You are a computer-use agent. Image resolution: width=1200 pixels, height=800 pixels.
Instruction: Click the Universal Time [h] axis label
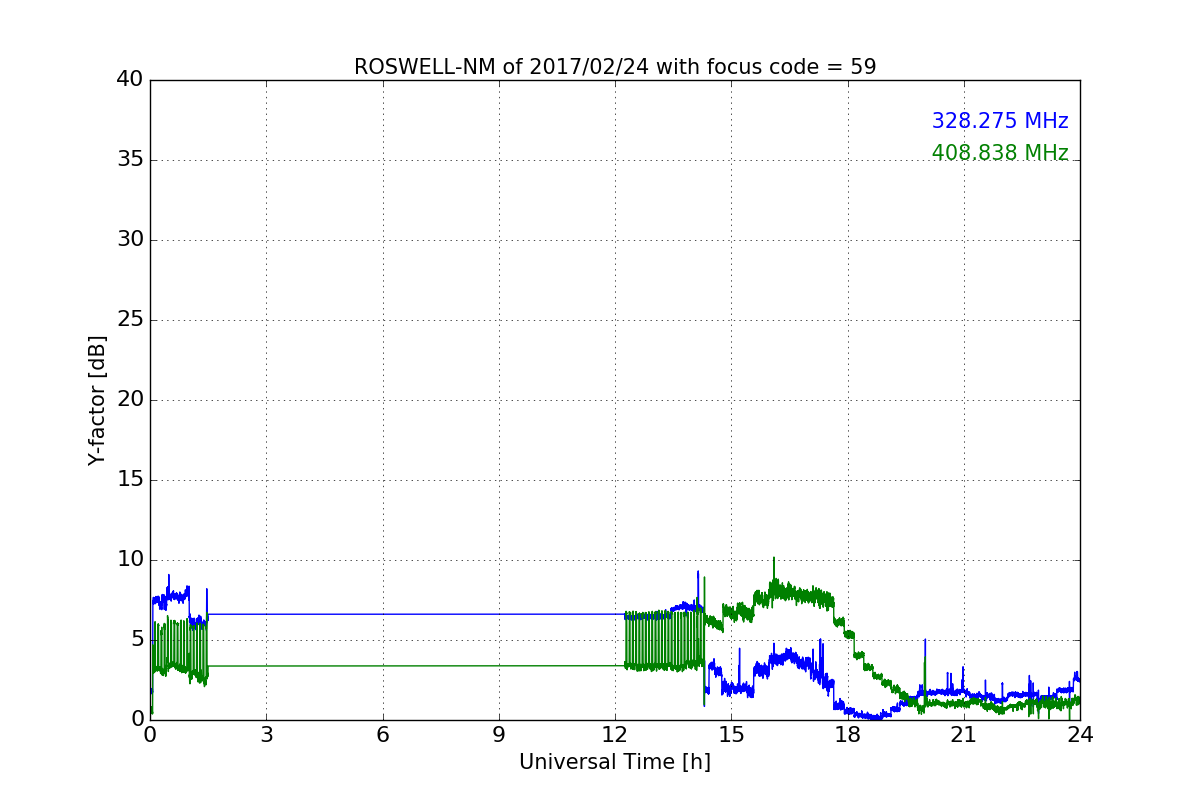[x=615, y=762]
